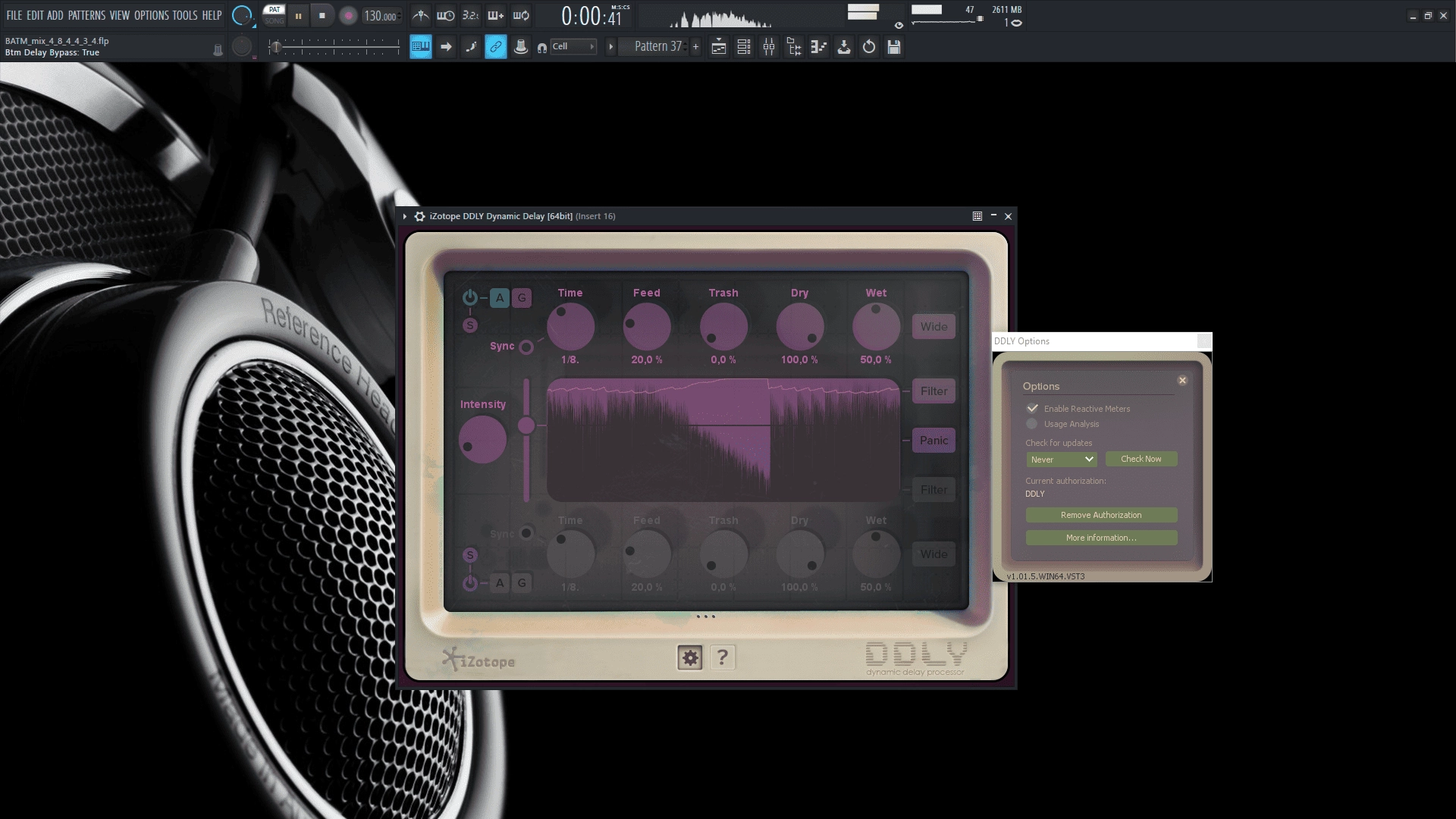Click the step editing arrow icon
1456x819 pixels.
point(446,47)
